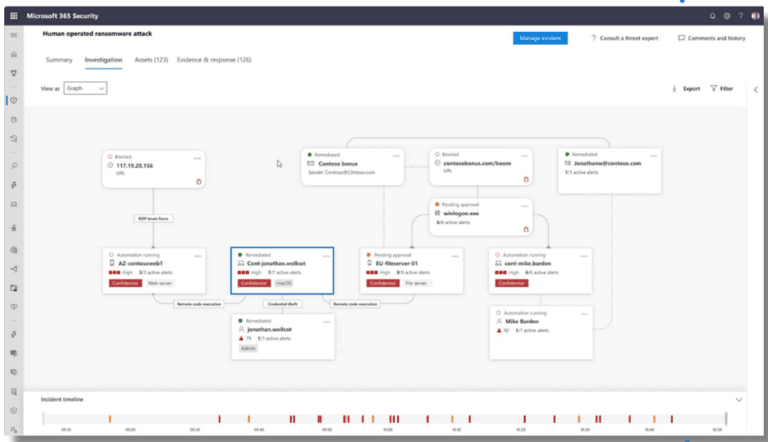Click the Filter button
Screen dimensions: 768x442
[x=721, y=89]
